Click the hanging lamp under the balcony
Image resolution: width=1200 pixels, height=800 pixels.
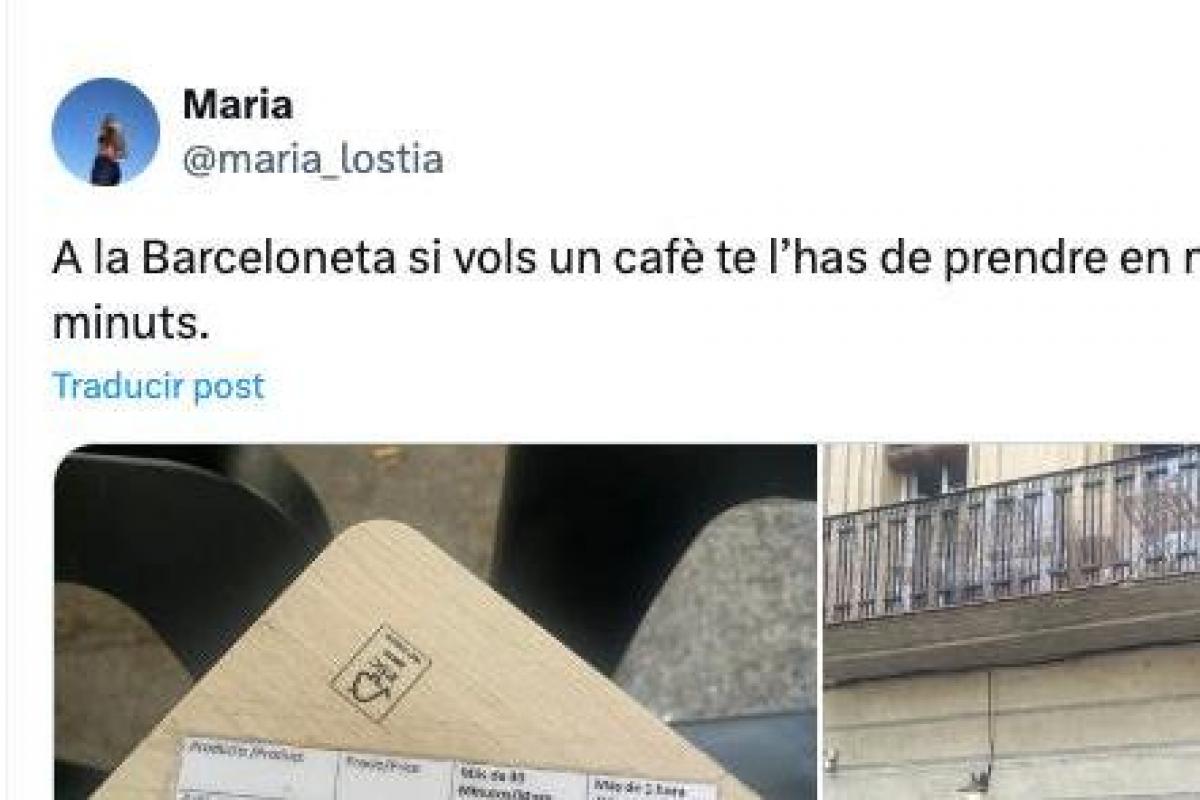[x=978, y=778]
